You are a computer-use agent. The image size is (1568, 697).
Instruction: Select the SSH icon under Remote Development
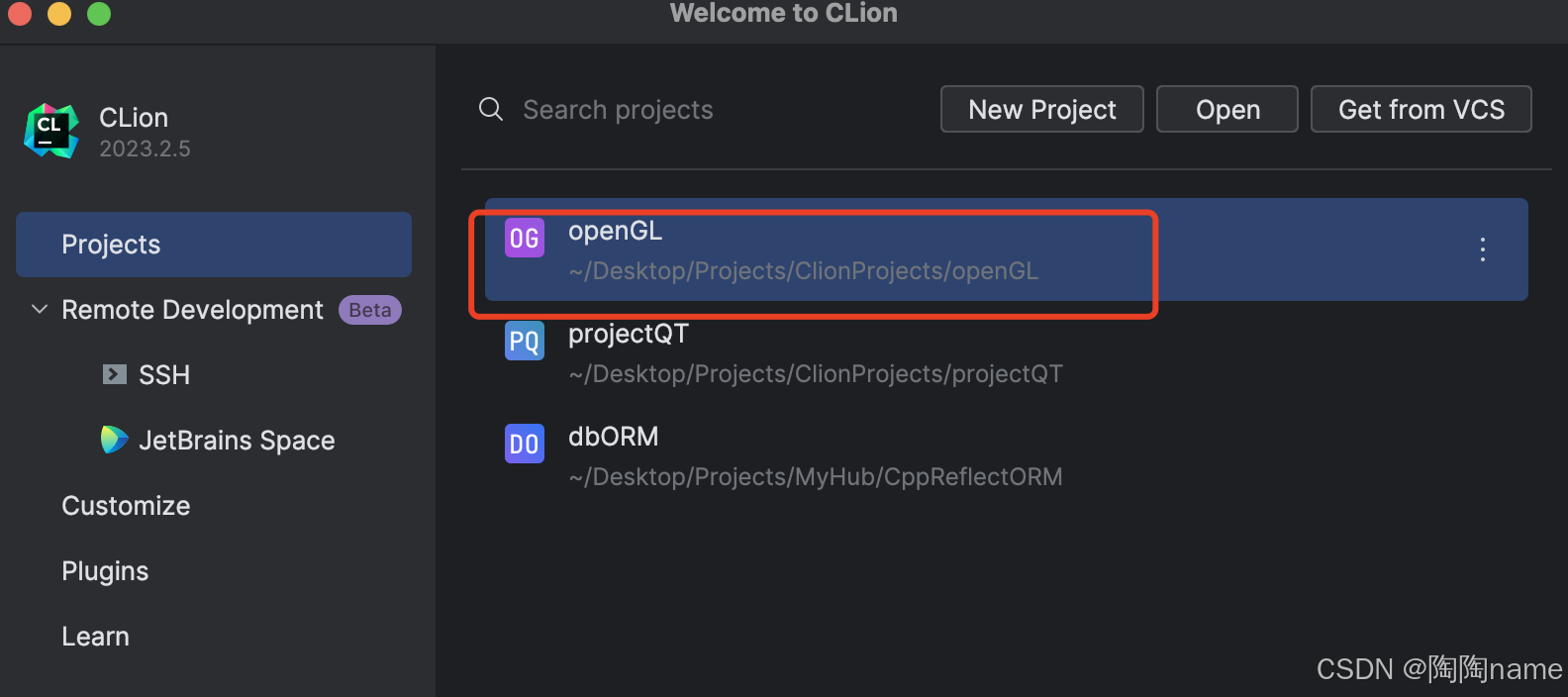click(116, 374)
